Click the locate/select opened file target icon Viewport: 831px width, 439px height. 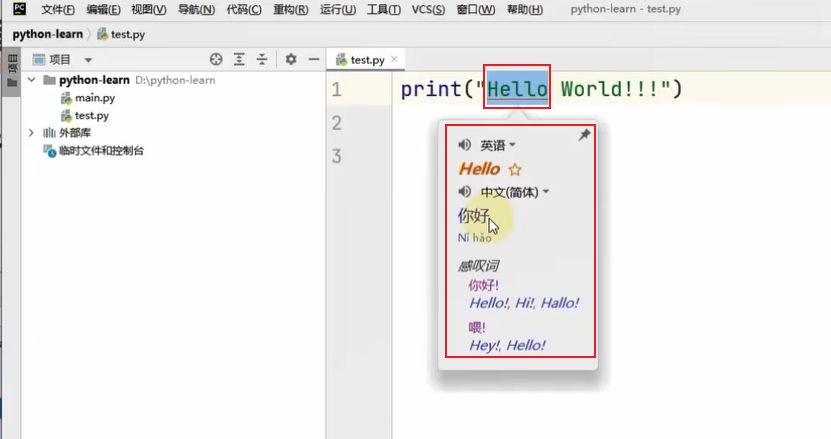tap(216, 60)
